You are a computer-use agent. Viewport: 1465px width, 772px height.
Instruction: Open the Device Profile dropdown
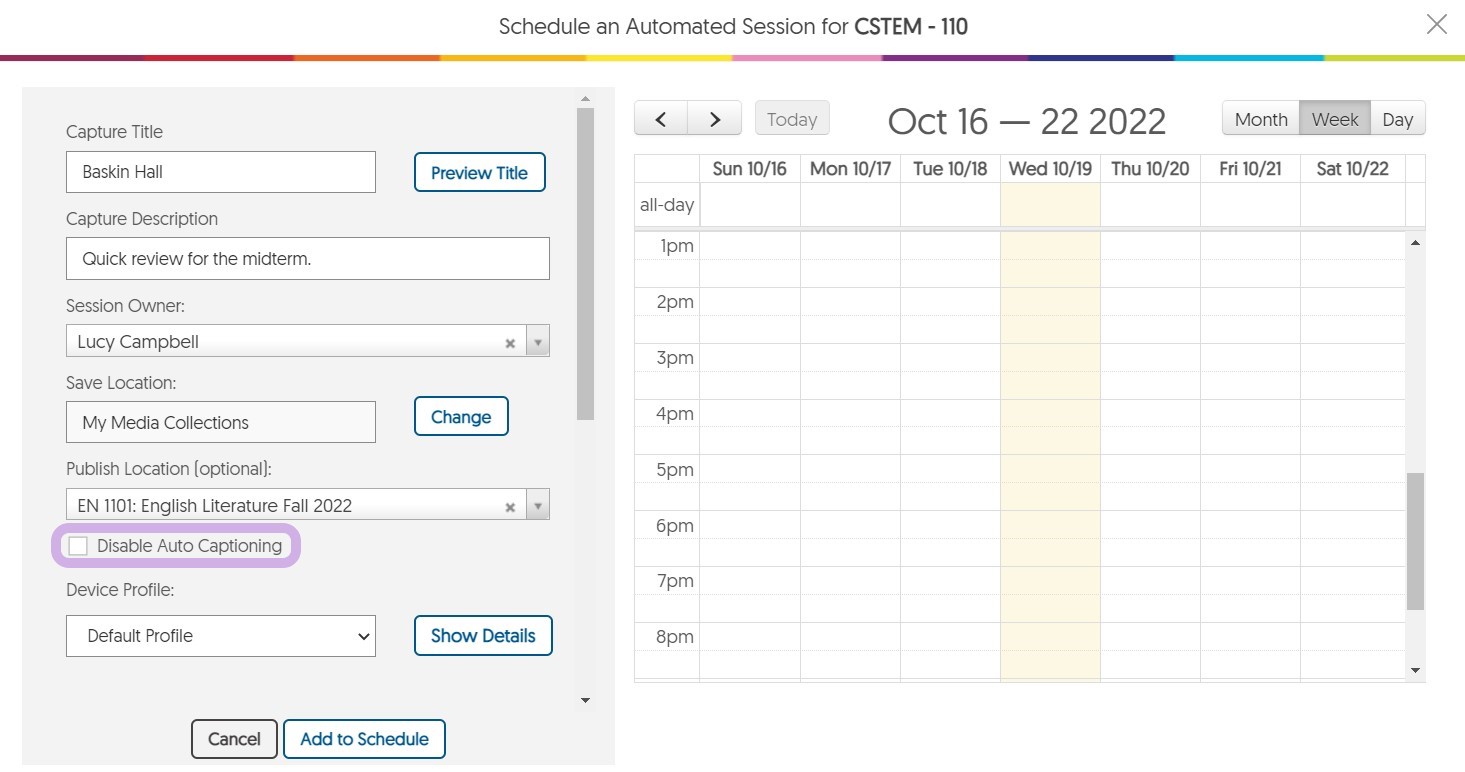[x=221, y=636]
